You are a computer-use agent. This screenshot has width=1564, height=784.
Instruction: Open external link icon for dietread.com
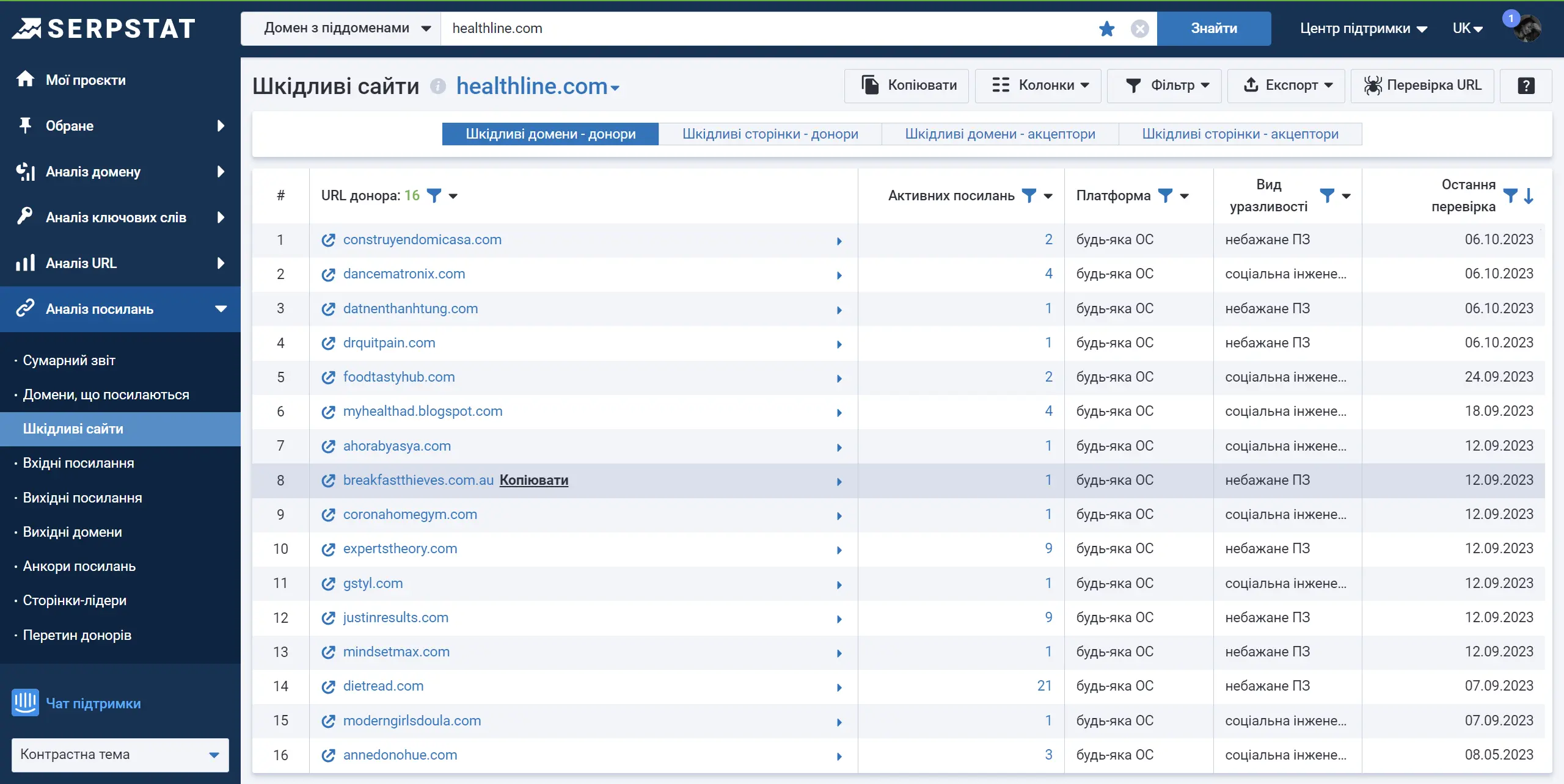[328, 686]
